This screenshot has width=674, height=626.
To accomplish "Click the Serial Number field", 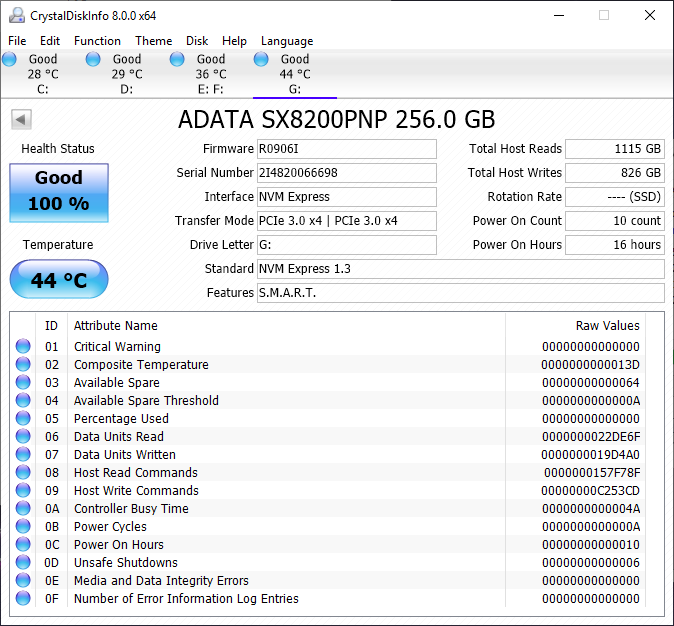I will point(347,173).
